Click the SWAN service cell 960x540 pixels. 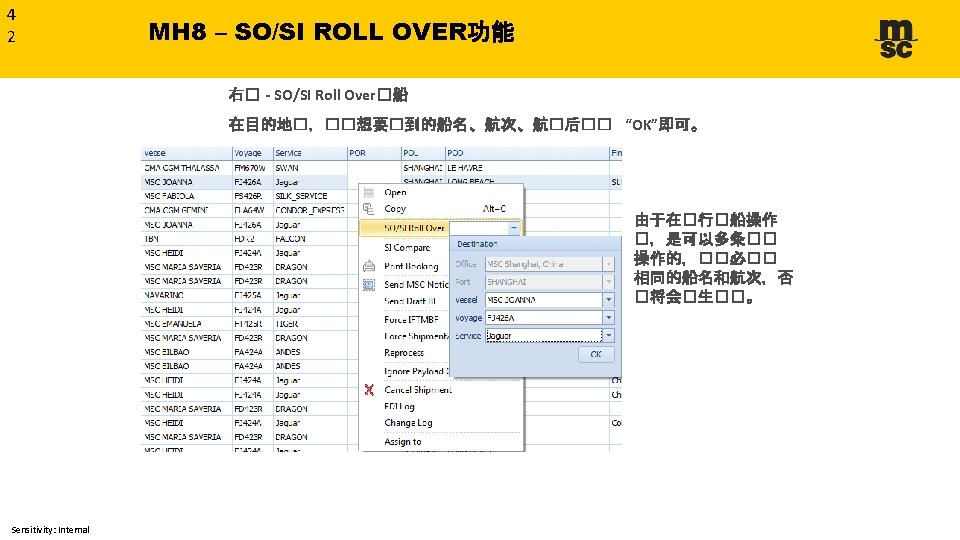[x=310, y=168]
